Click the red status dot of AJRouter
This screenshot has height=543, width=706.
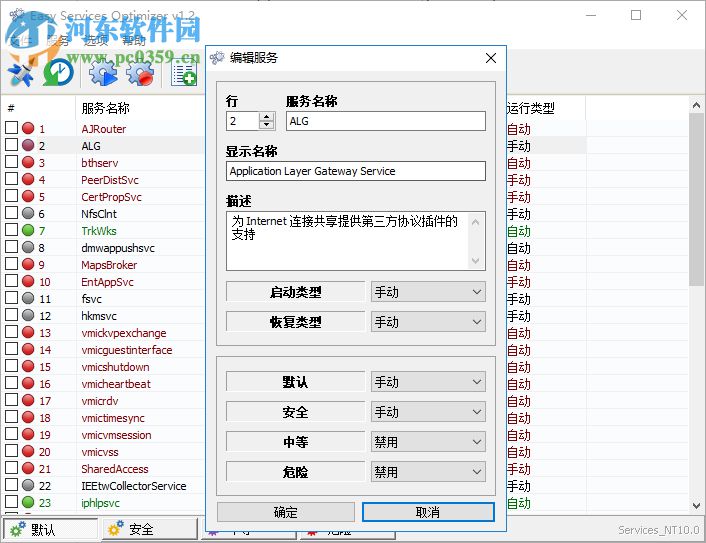[28, 128]
